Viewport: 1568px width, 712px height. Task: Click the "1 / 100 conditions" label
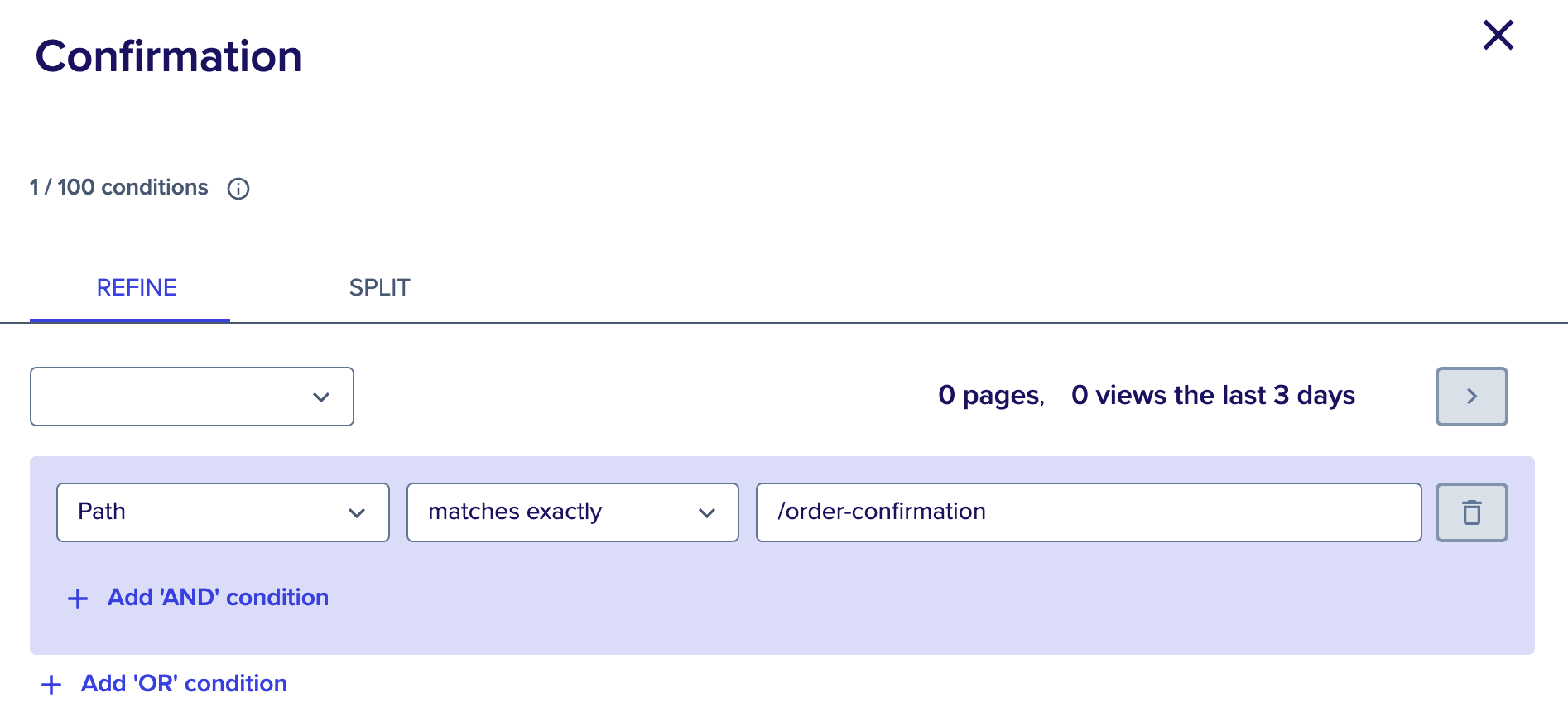point(119,188)
